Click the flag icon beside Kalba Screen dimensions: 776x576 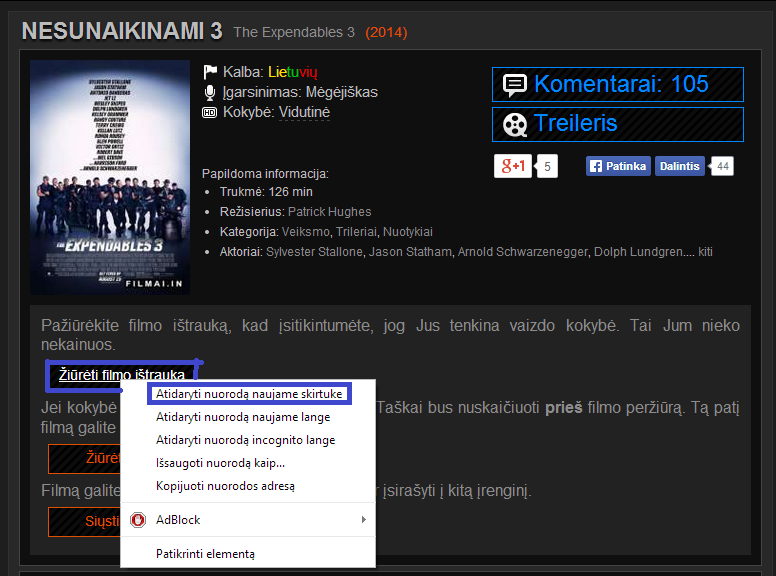[x=210, y=72]
